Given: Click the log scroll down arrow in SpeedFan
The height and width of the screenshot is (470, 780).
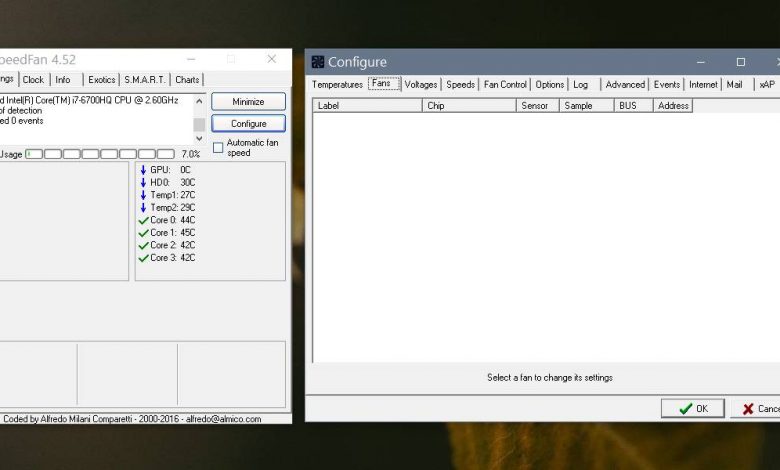Looking at the screenshot, I should [x=199, y=138].
